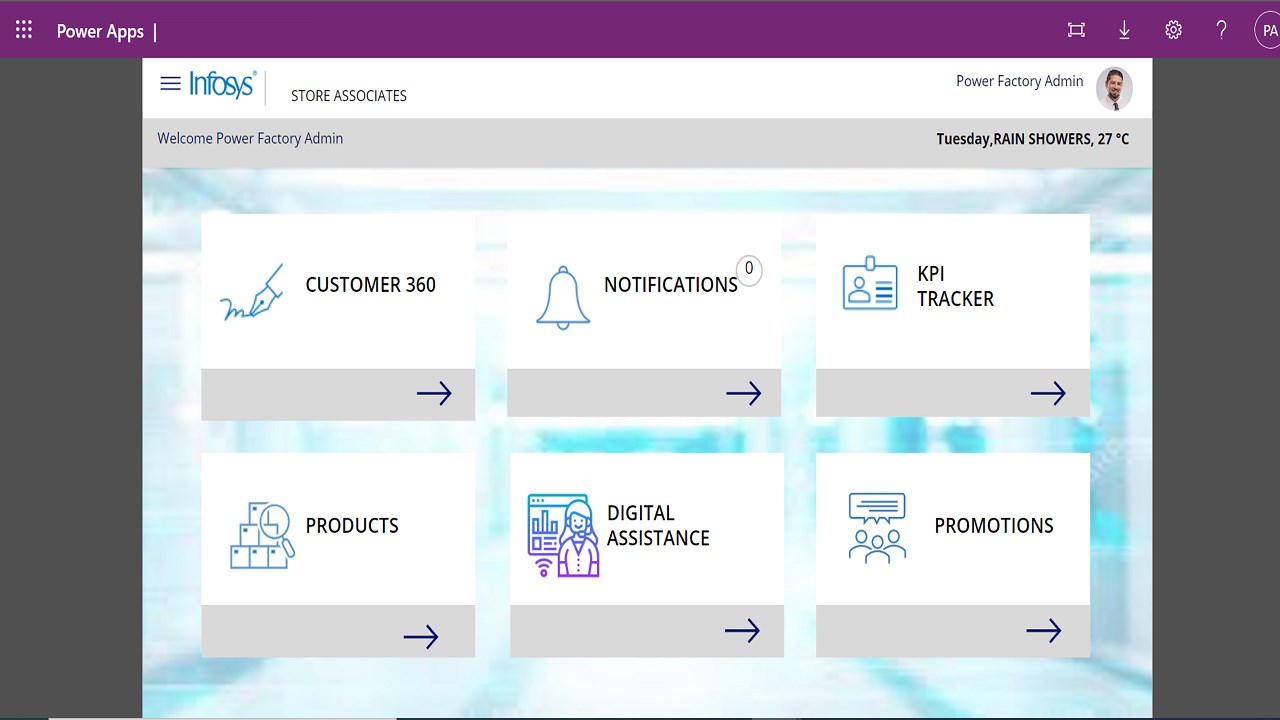Image resolution: width=1280 pixels, height=720 pixels.
Task: Click the Tuesday, RAIN SHOWERS weather text
Action: click(x=1032, y=139)
